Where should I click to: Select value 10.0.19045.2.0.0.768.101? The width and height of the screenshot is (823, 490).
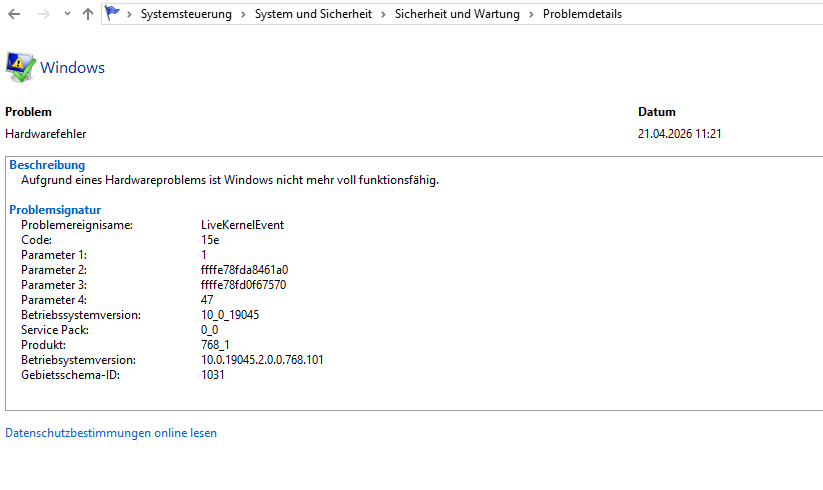262,360
